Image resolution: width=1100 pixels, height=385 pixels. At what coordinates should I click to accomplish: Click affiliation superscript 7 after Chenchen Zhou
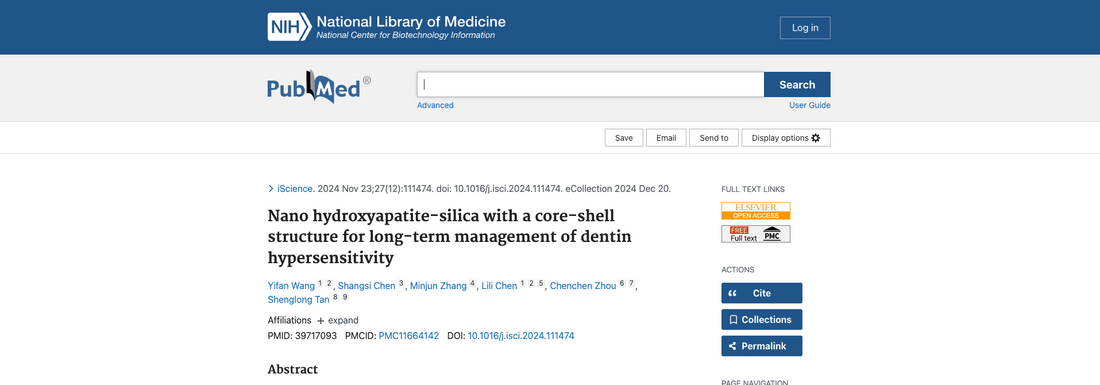[x=631, y=283]
